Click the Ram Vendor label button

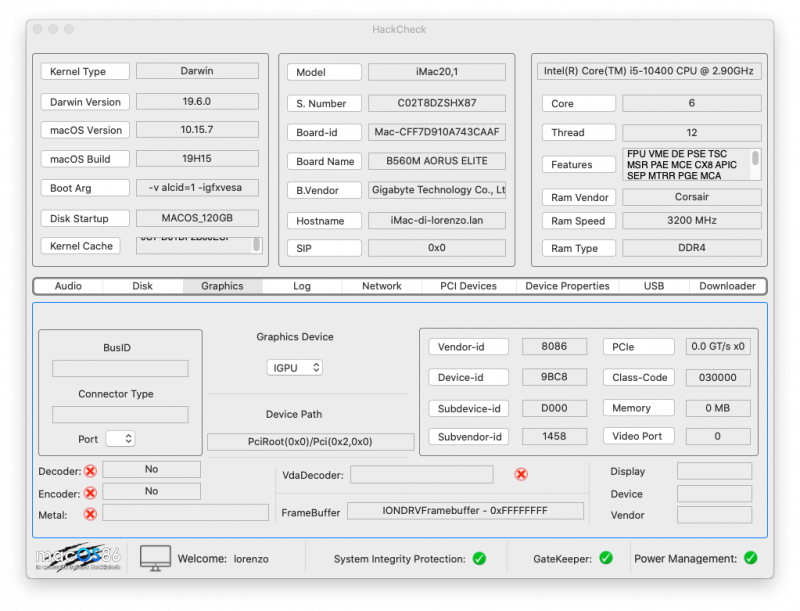point(579,197)
